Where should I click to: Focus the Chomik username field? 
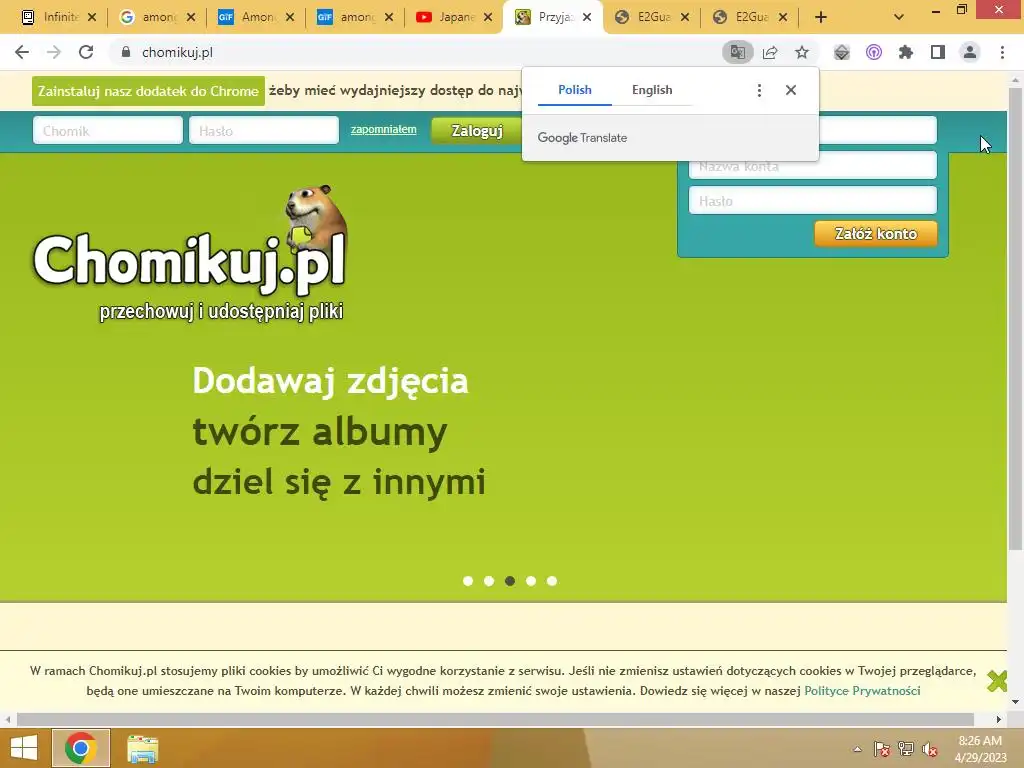pyautogui.click(x=108, y=130)
